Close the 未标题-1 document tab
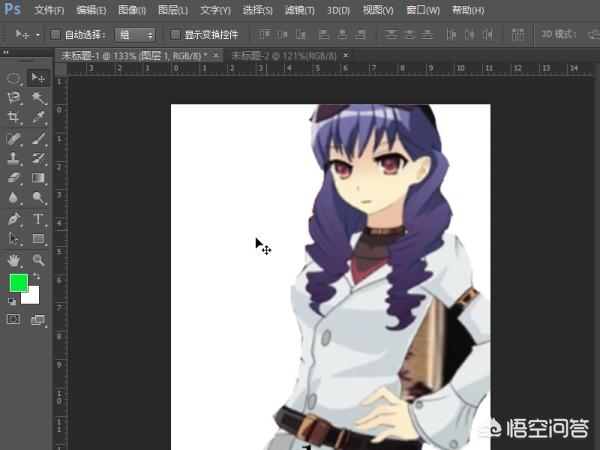Viewport: 600px width, 450px height. (216, 56)
